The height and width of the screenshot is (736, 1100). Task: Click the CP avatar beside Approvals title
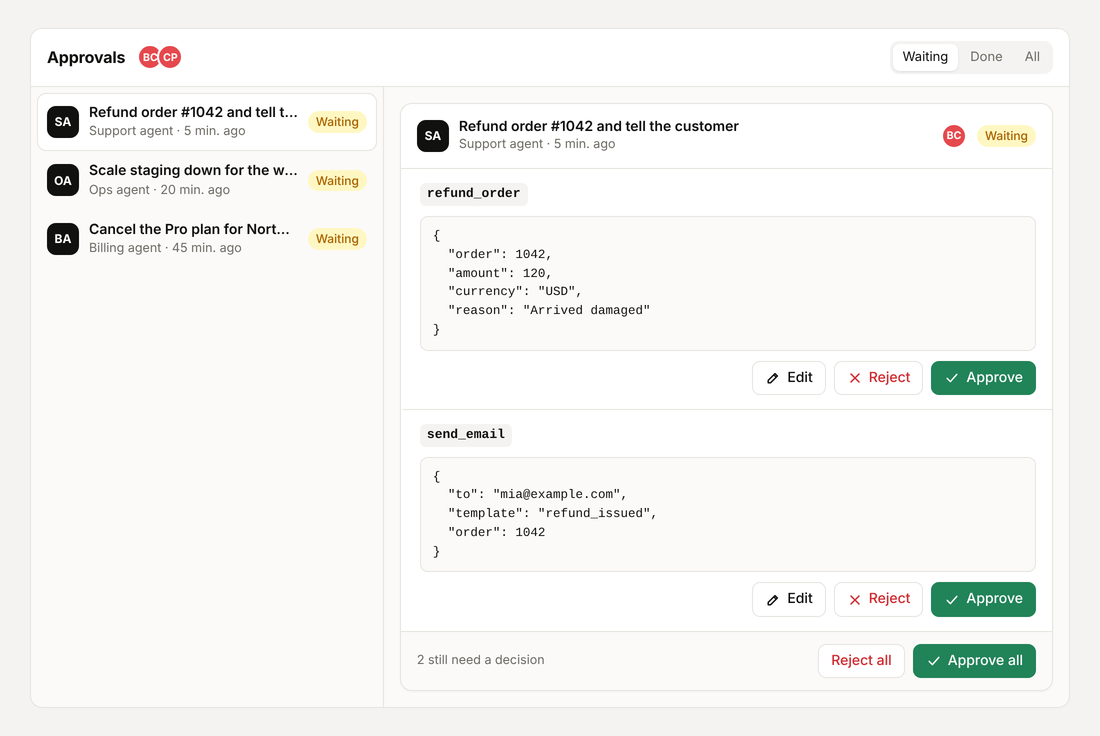(x=170, y=58)
